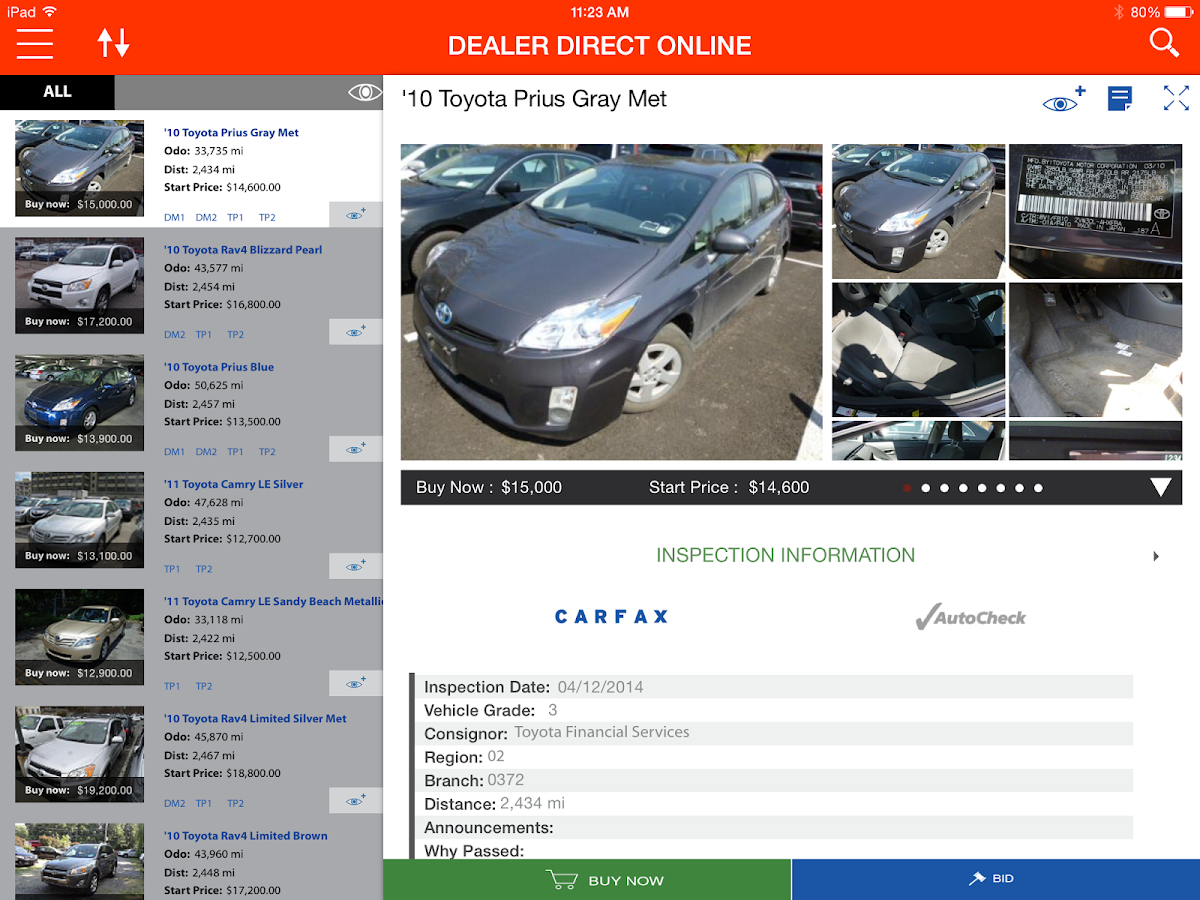Tap DM2 tag on Rav4 Limited Silver Met
This screenshot has height=900, width=1200.
[174, 803]
